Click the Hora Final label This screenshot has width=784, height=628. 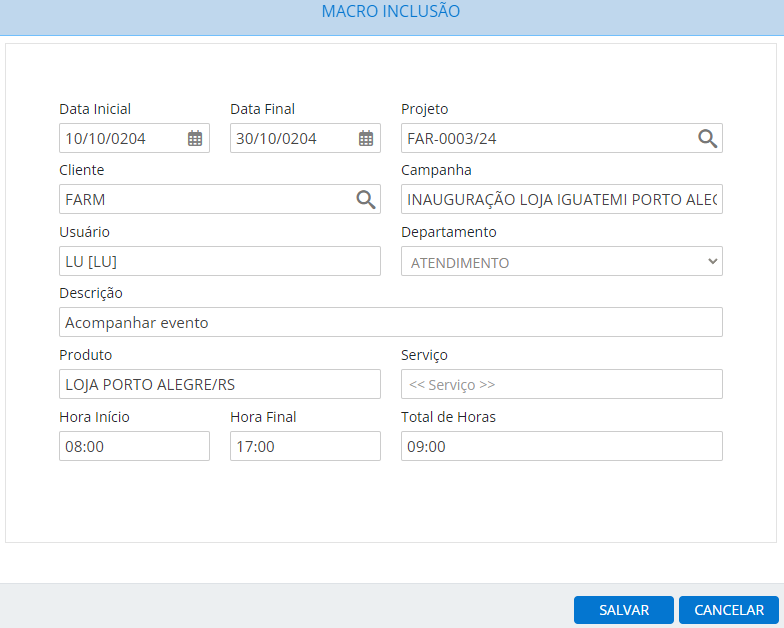(263, 417)
